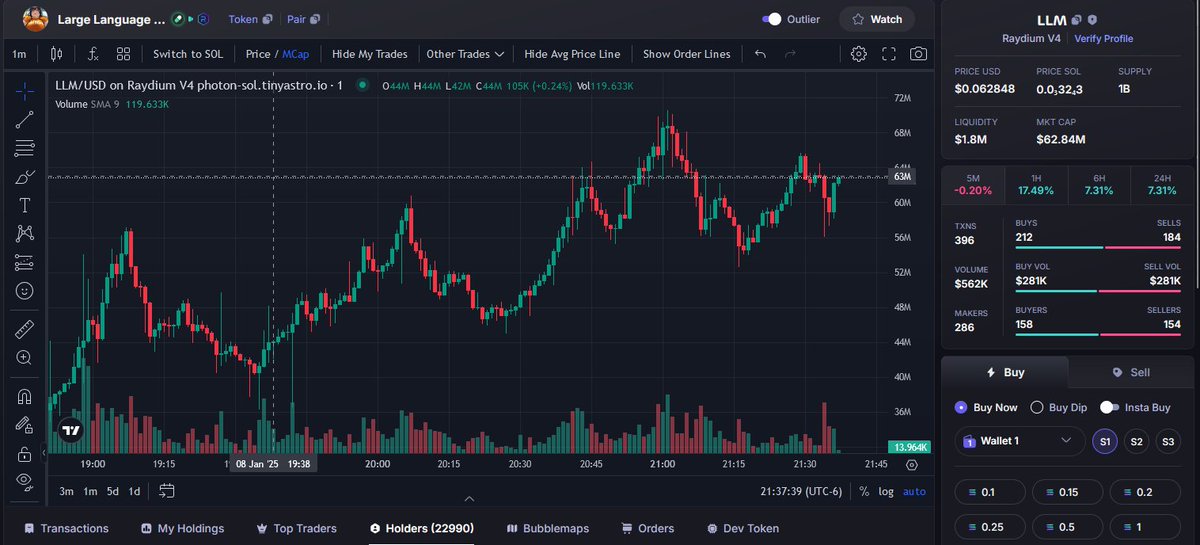The width and height of the screenshot is (1200, 545).
Task: Select the Buy Dip radio option
Action: point(1037,407)
